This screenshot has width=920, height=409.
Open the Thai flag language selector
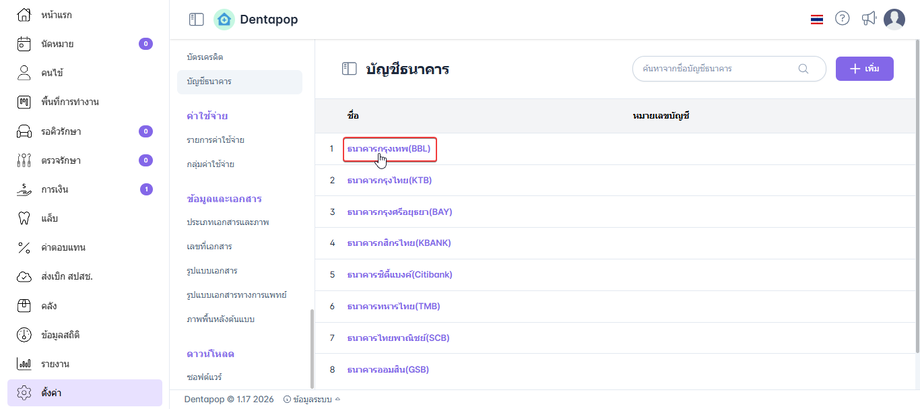(817, 19)
